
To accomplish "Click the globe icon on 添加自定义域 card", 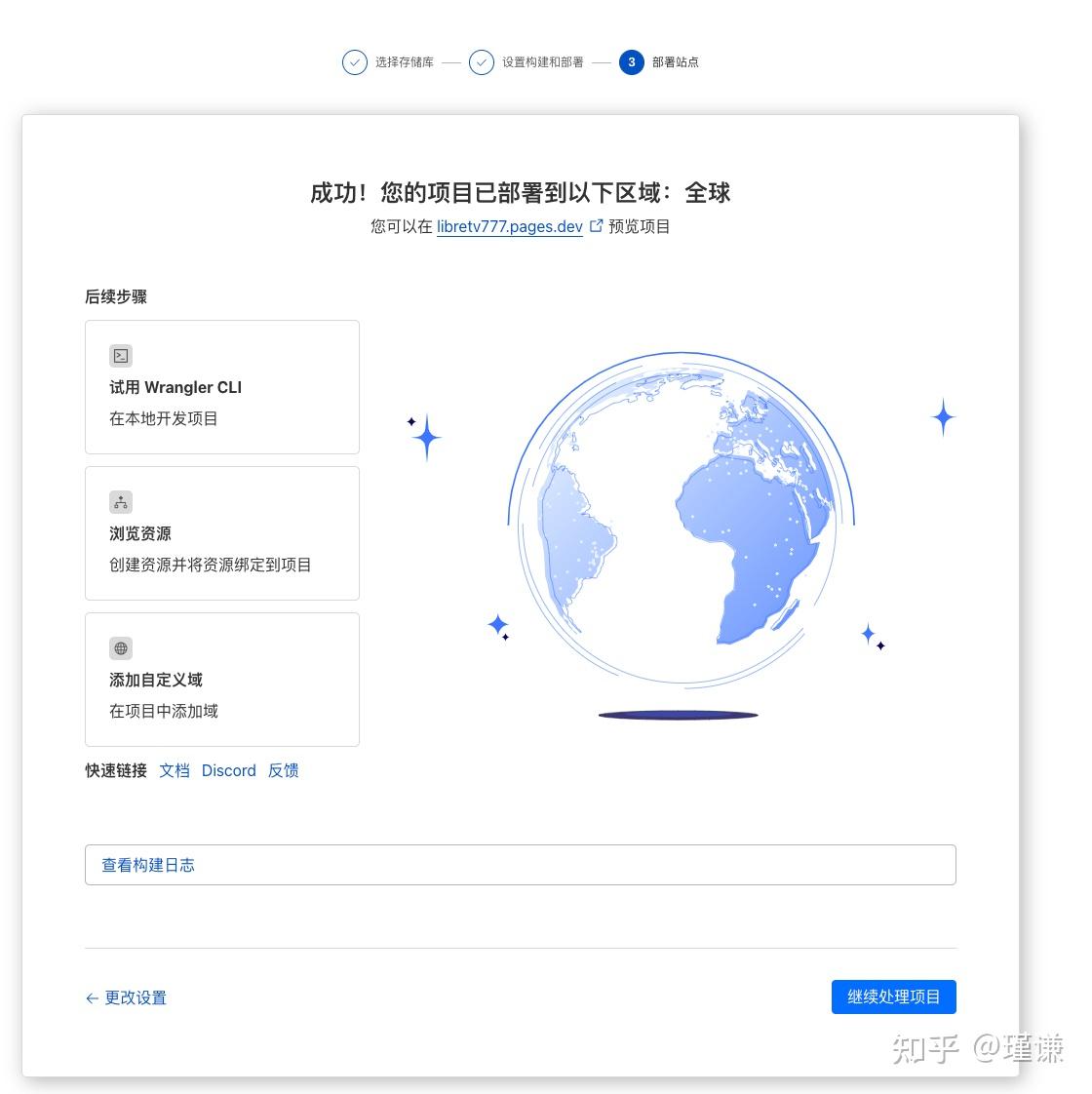I will click(x=120, y=648).
